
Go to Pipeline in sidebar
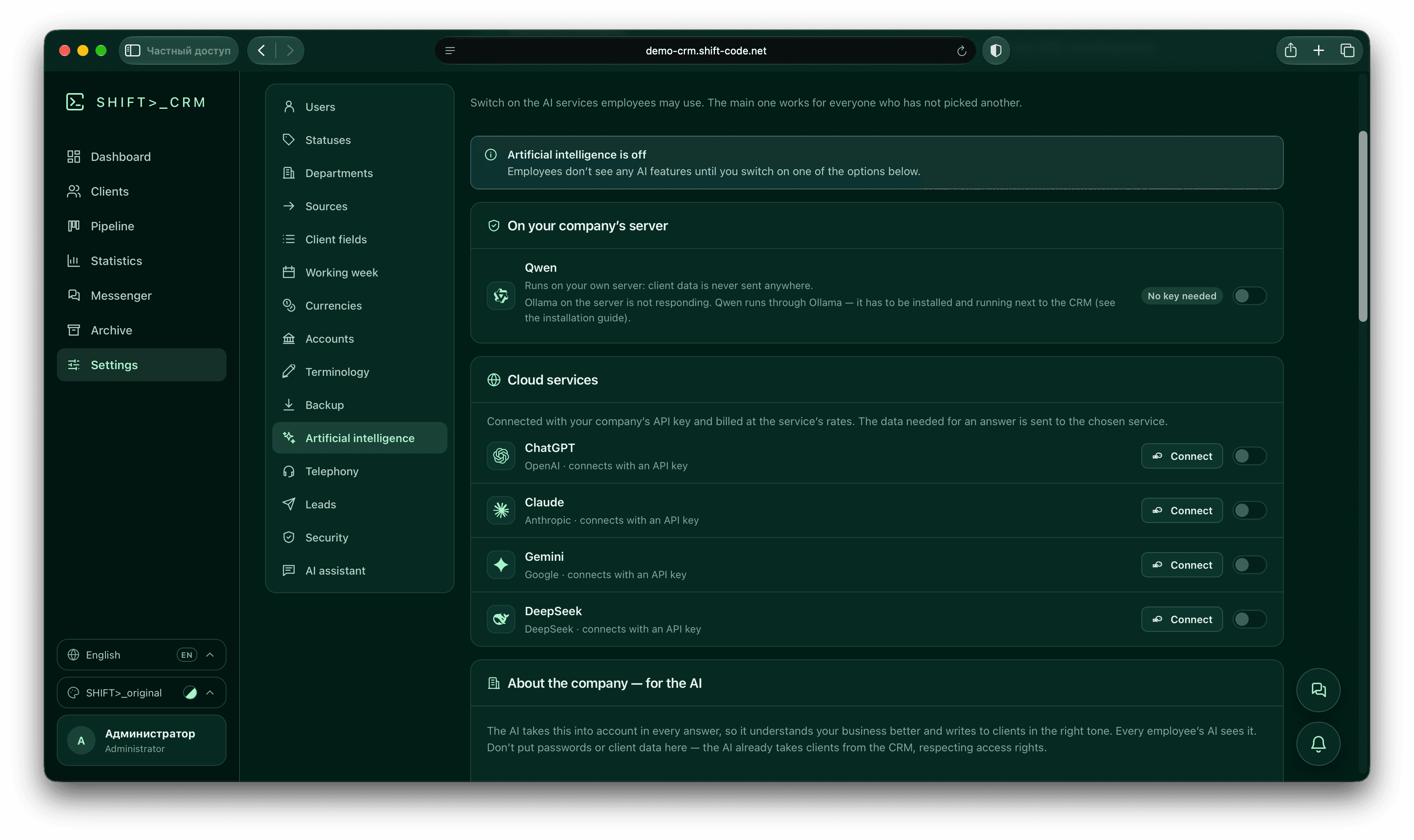(141, 226)
